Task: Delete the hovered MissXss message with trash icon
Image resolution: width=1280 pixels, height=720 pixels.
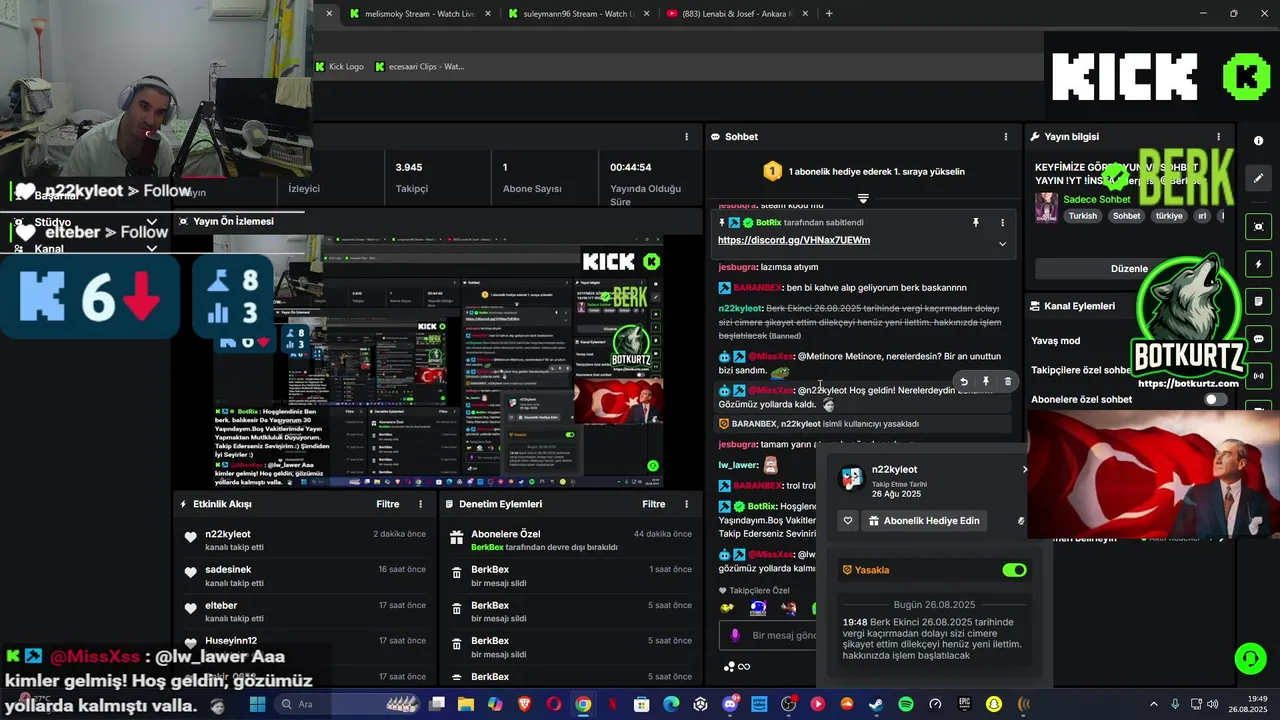Action: [x=1008, y=381]
